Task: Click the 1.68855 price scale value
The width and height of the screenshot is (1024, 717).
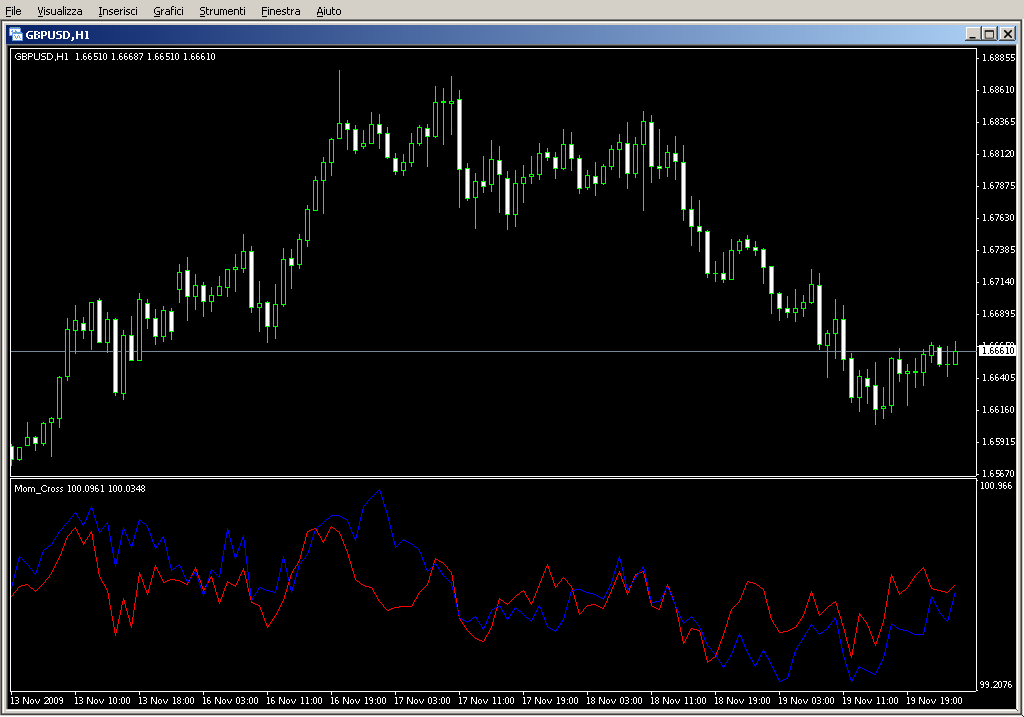Action: pos(999,57)
